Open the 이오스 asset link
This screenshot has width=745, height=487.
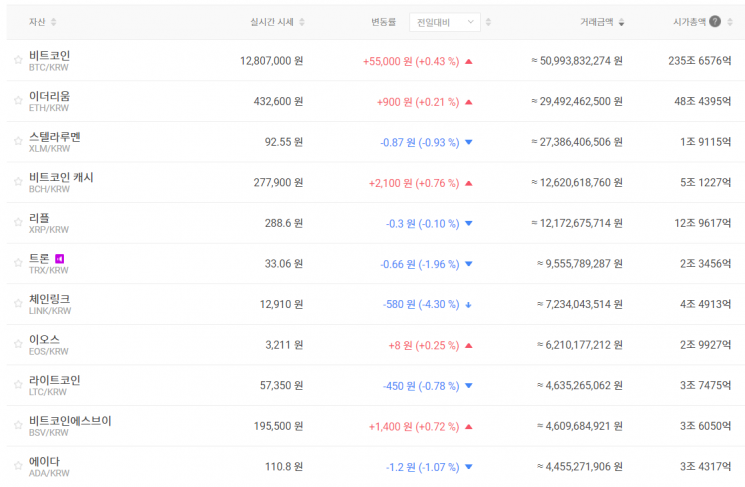point(44,340)
